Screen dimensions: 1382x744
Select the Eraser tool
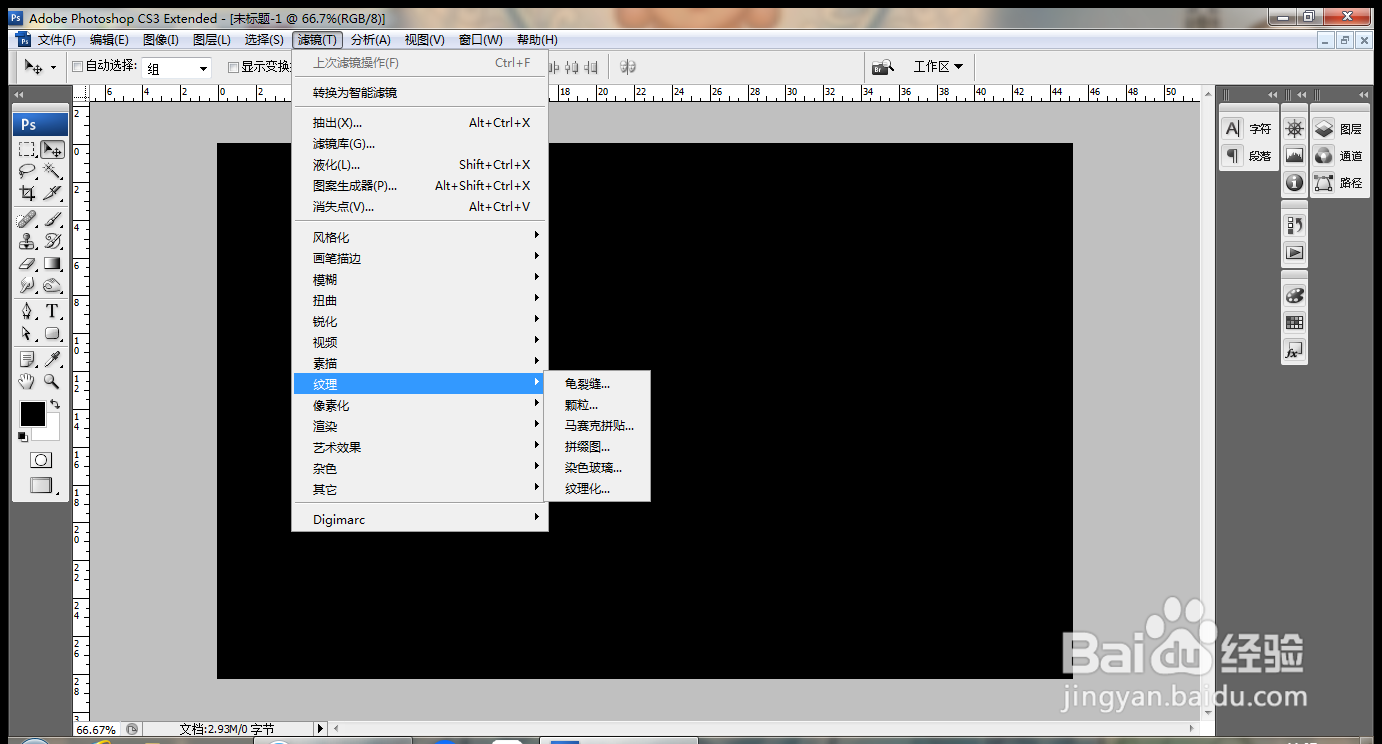pos(28,263)
